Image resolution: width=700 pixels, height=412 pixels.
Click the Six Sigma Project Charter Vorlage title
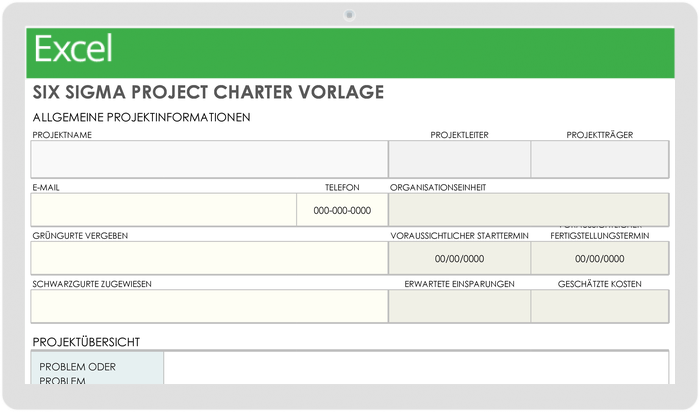[208, 92]
